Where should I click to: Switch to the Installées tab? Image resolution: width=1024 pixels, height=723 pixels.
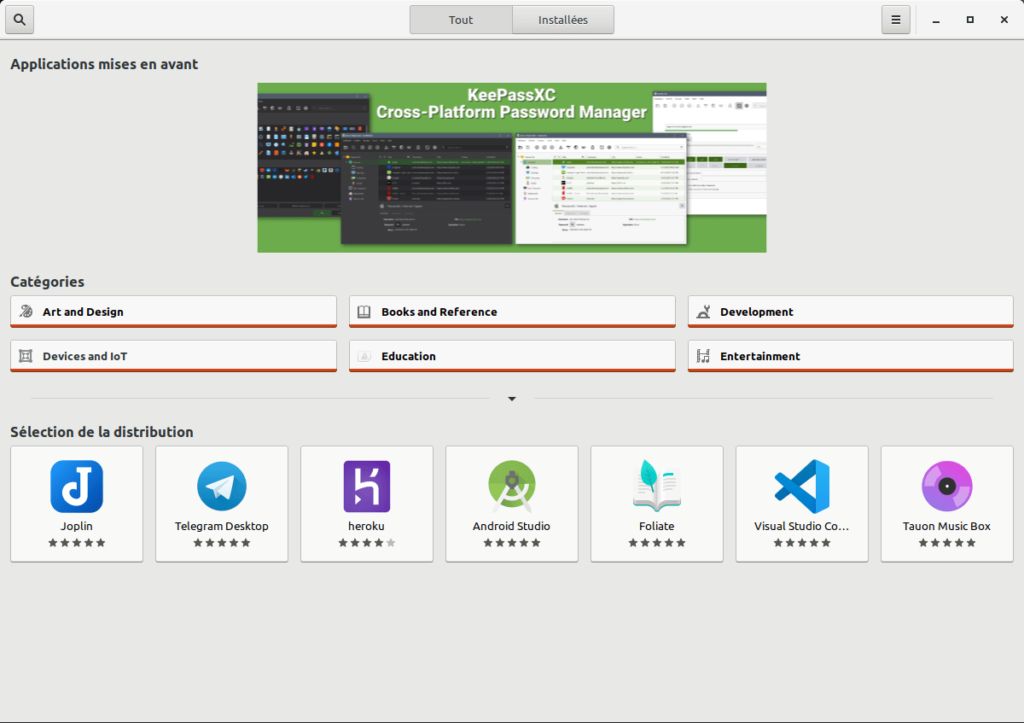tap(563, 19)
